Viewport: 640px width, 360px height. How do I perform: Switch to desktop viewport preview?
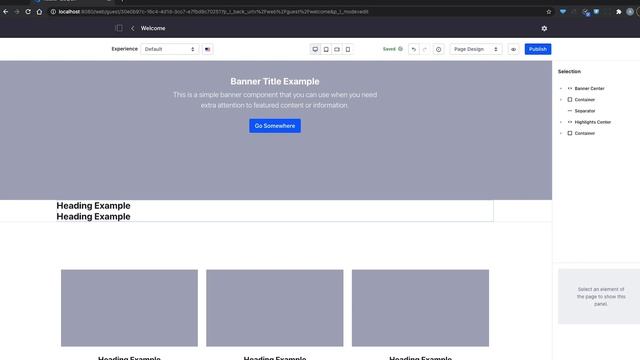[315, 49]
